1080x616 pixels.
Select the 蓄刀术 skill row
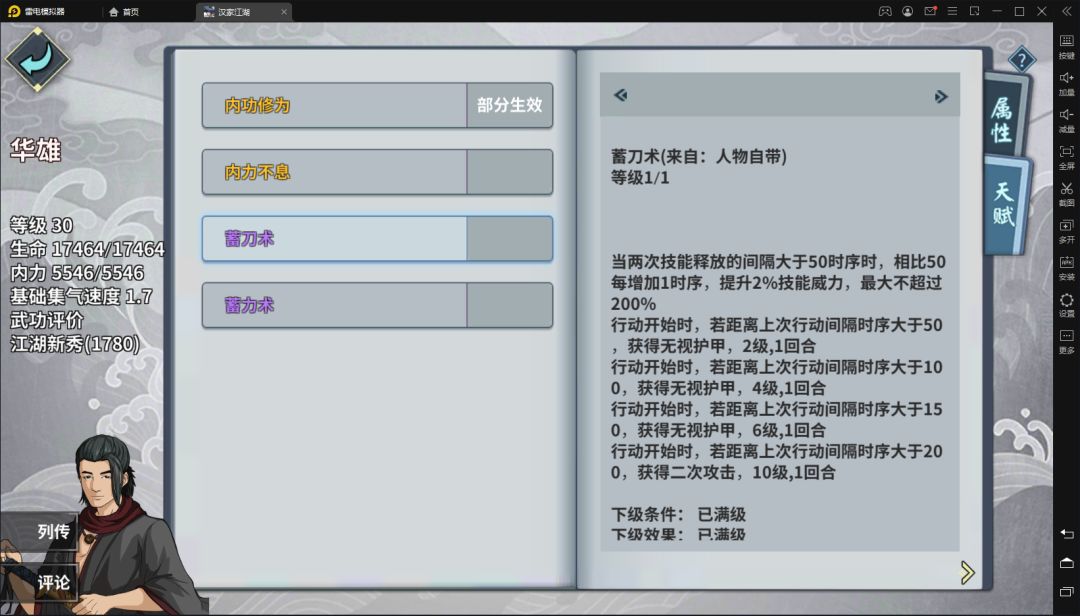tap(377, 238)
